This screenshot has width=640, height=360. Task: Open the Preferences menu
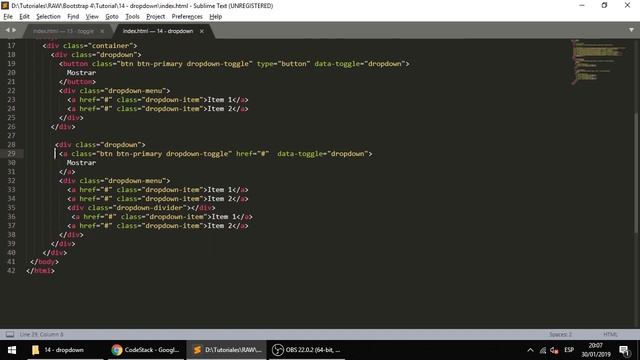[187, 16]
